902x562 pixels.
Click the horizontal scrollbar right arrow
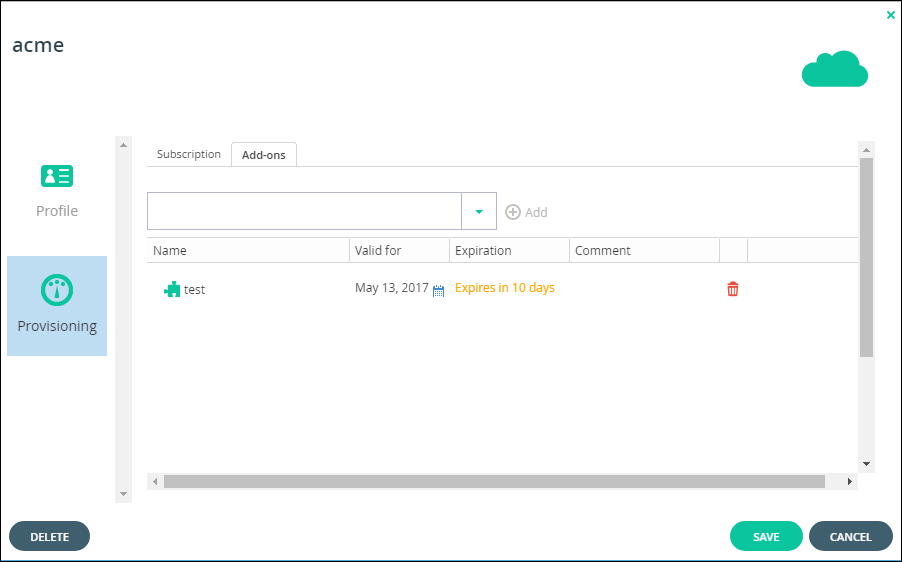(x=850, y=481)
